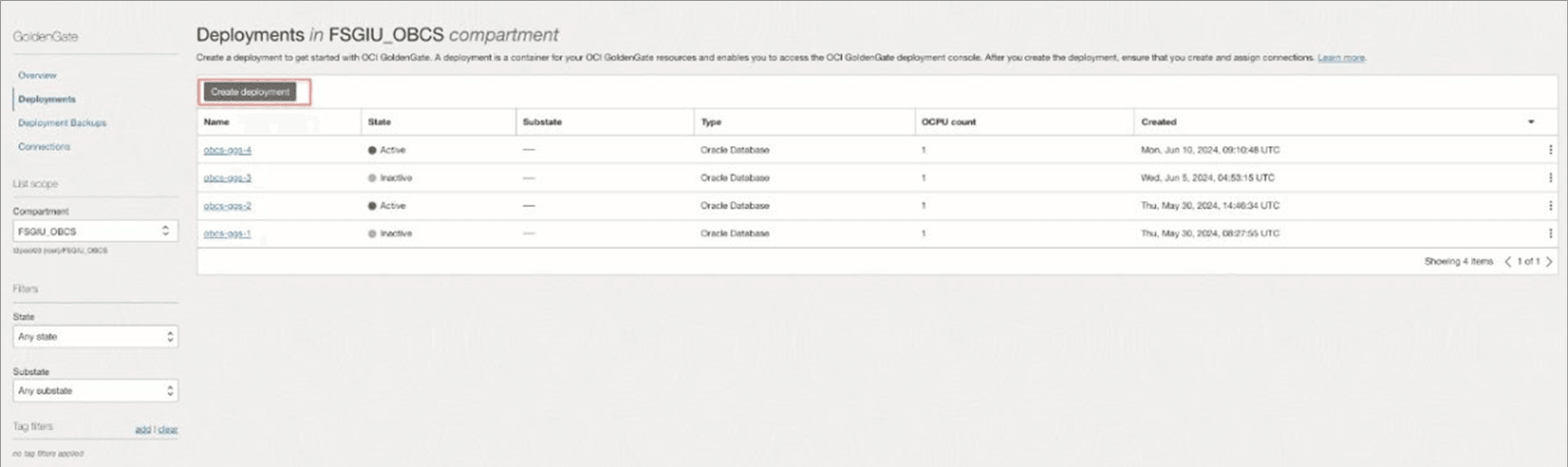Click the Create deployment button
Viewport: 1568px width, 467px height.
[x=250, y=92]
